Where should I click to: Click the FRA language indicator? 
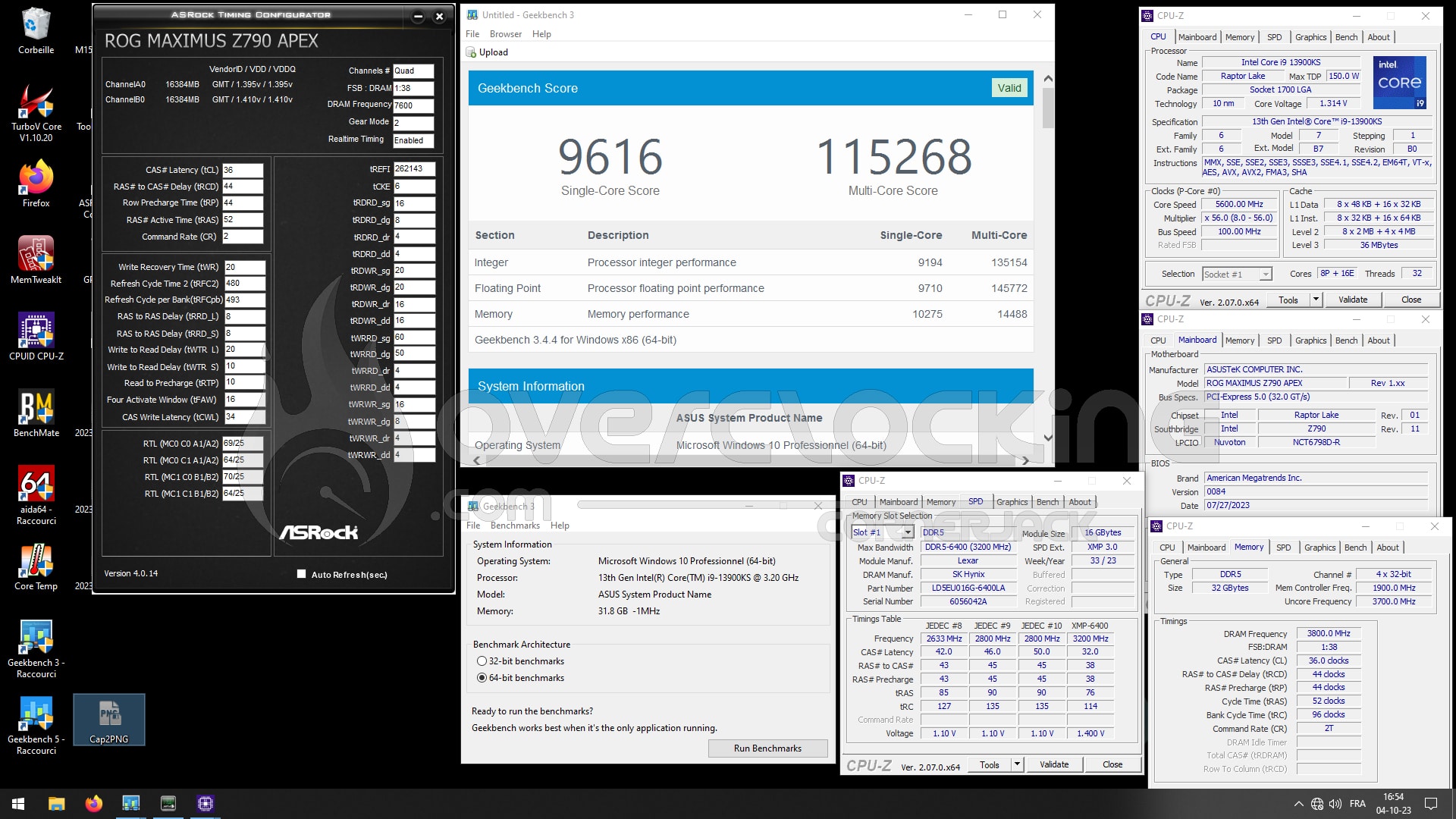1357,804
